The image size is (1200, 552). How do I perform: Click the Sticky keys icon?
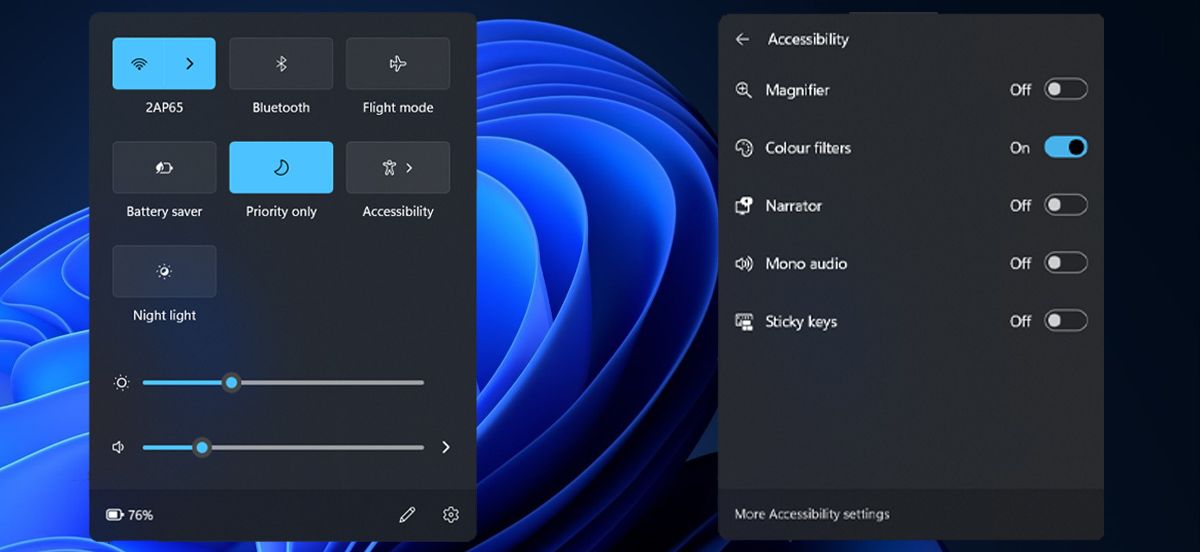[x=743, y=322]
